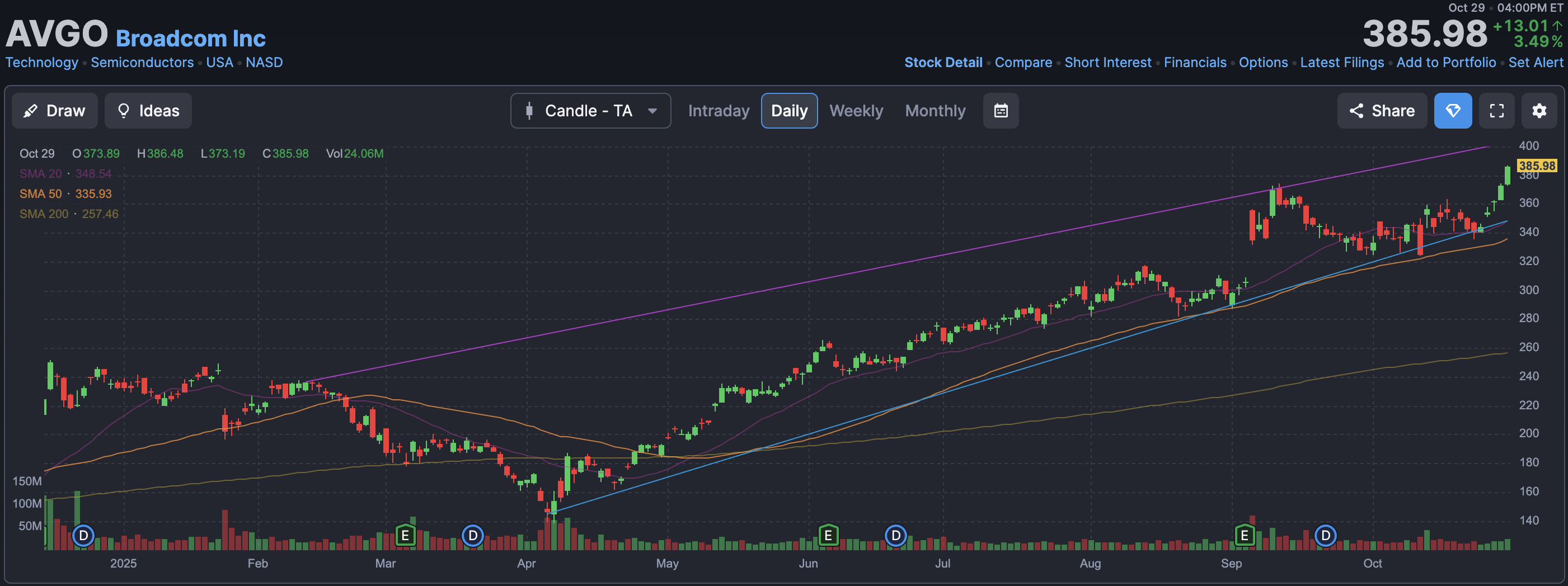
Task: Click the late-September dividend D marker
Action: [1325, 536]
